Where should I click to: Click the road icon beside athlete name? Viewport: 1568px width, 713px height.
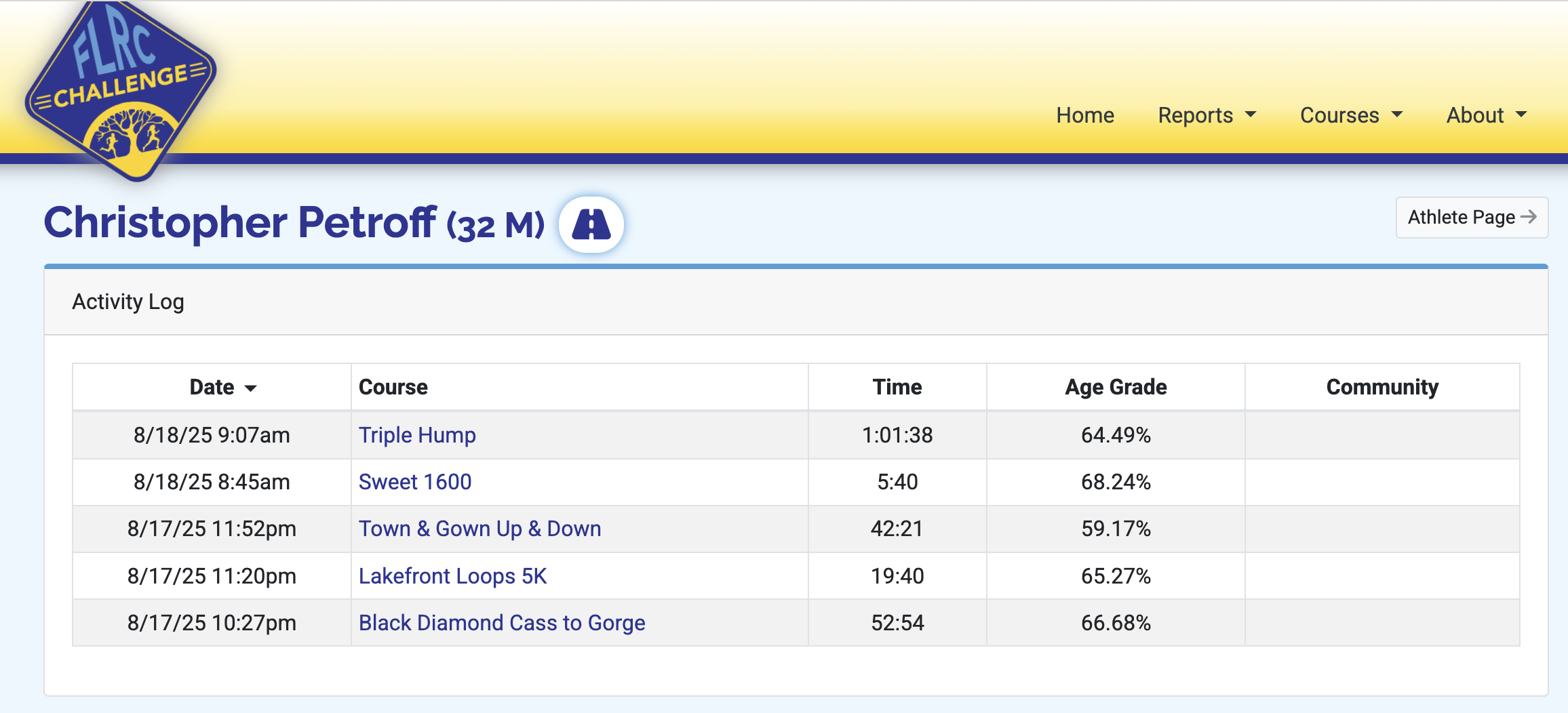pos(591,224)
